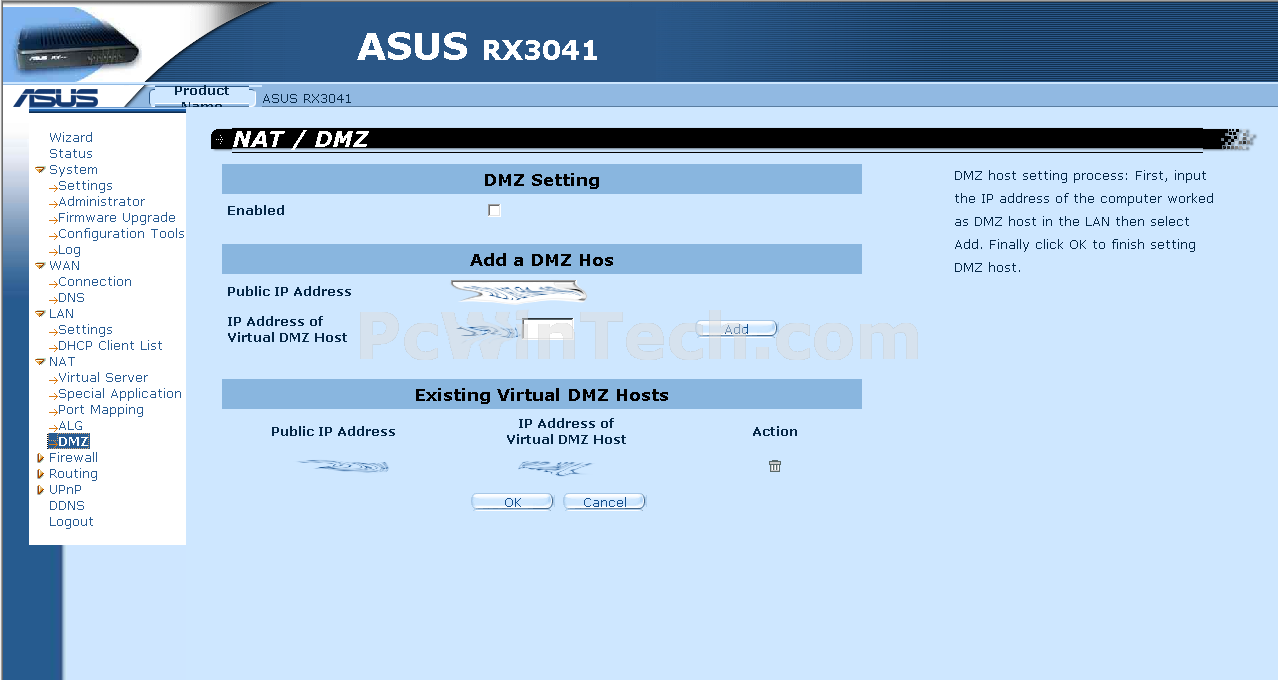Collapse the NAT menu using its triangle

click(x=40, y=362)
